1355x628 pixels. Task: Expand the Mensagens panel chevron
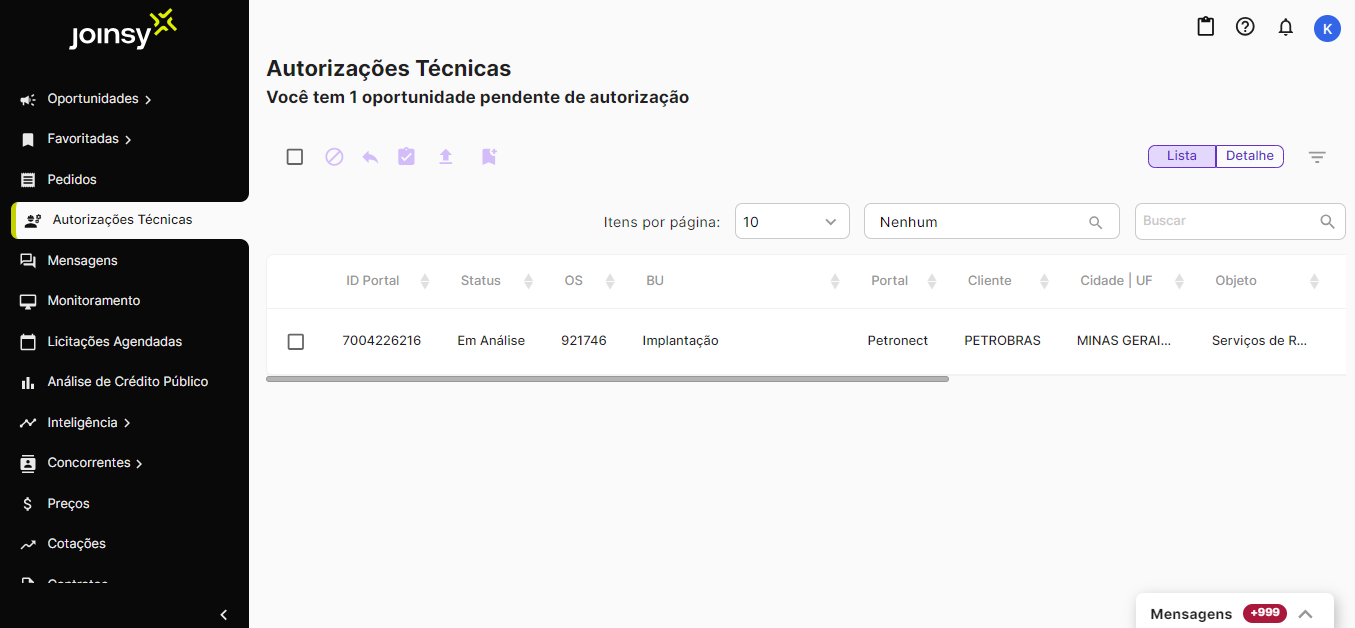(1305, 614)
